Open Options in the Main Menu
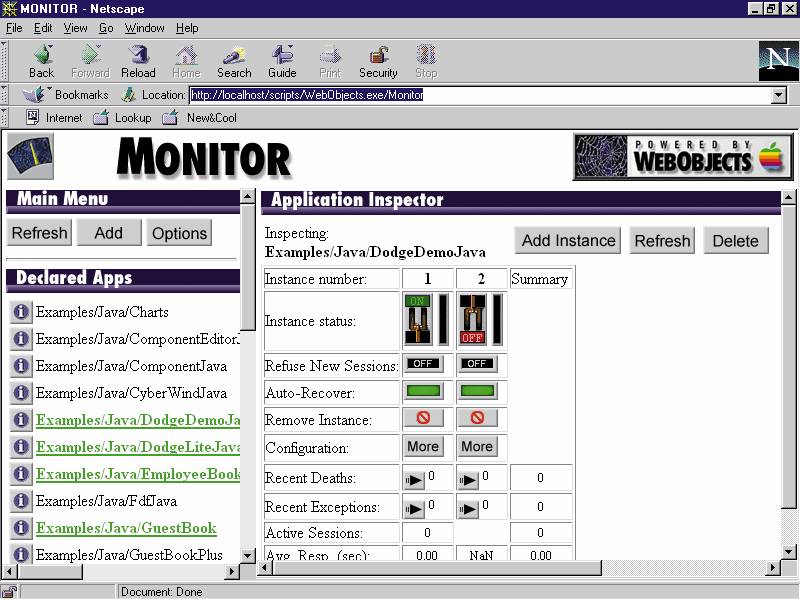 click(179, 233)
